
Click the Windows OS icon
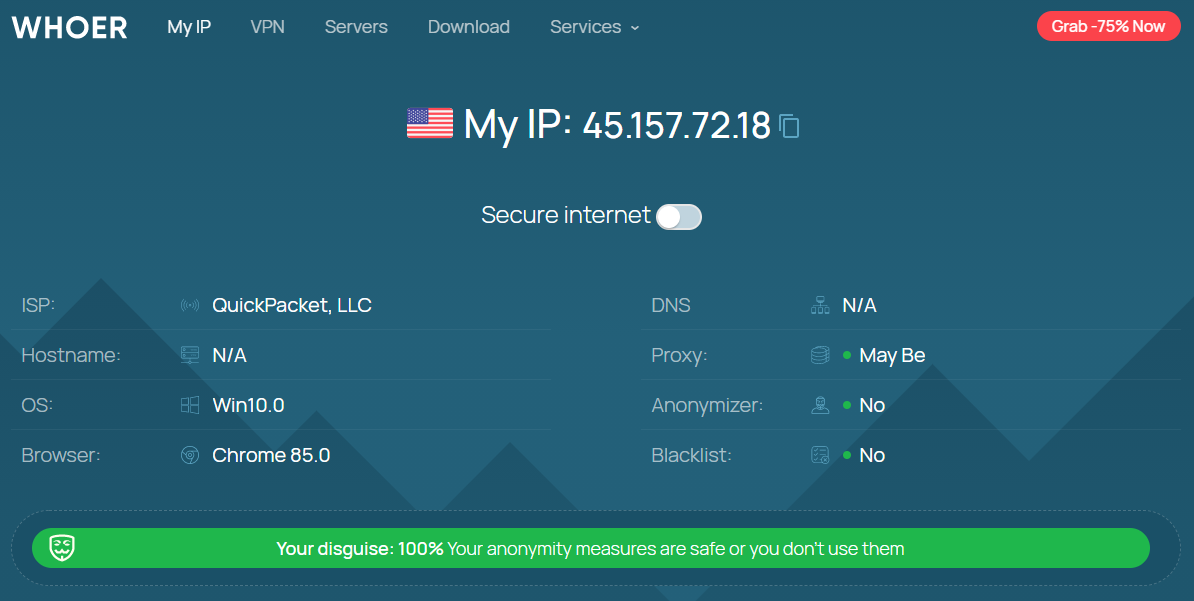190,405
